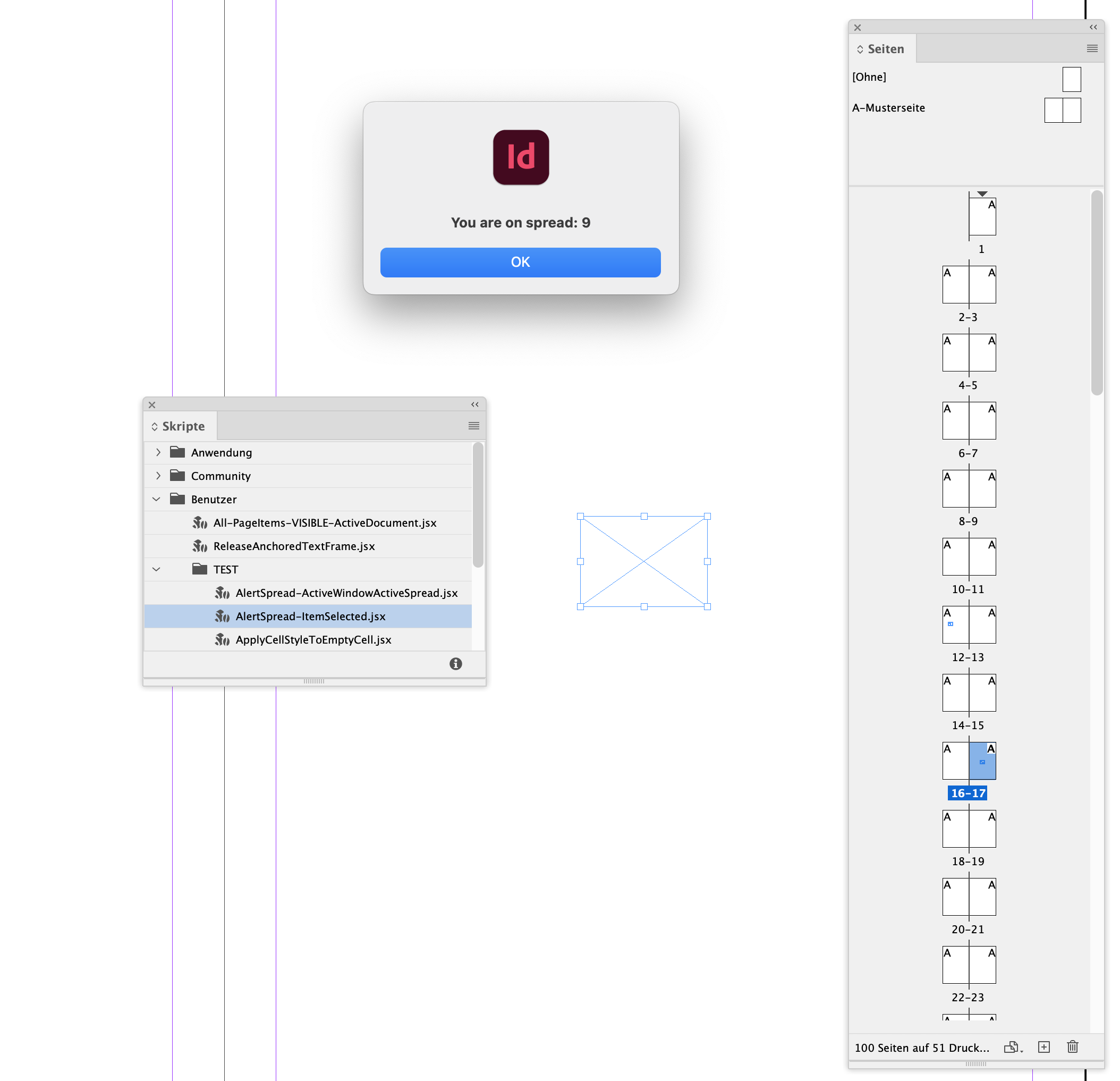Click the new page icon in Pages panel
Screen dimensions: 1120x1081
pos(1044,1047)
